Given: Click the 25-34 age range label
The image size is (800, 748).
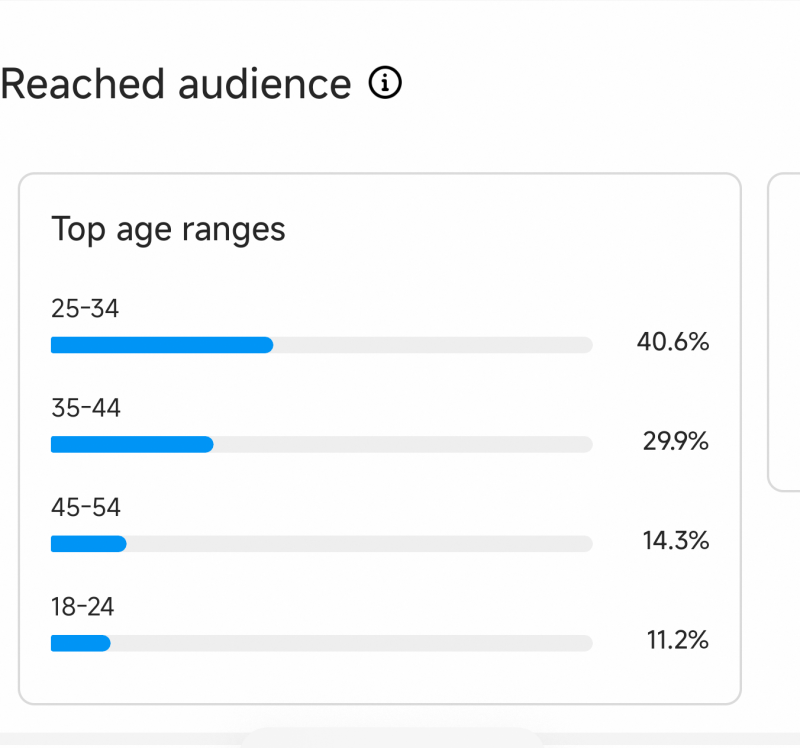Looking at the screenshot, I should coord(85,309).
